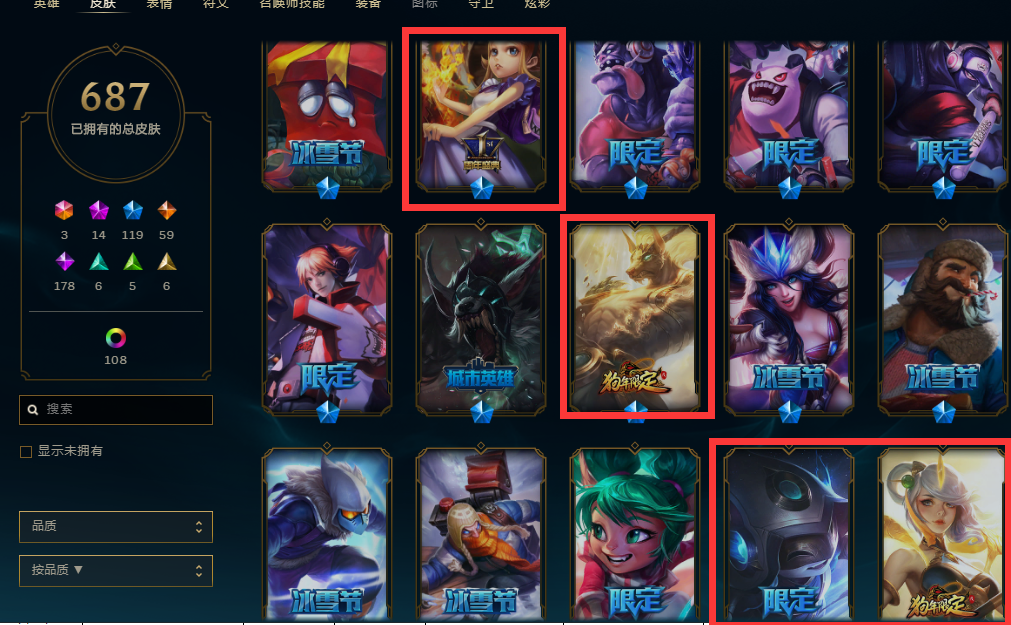Screen dimensions: 1011x625
Task: Click the magnifier icon in the search box
Action: [x=32, y=410]
